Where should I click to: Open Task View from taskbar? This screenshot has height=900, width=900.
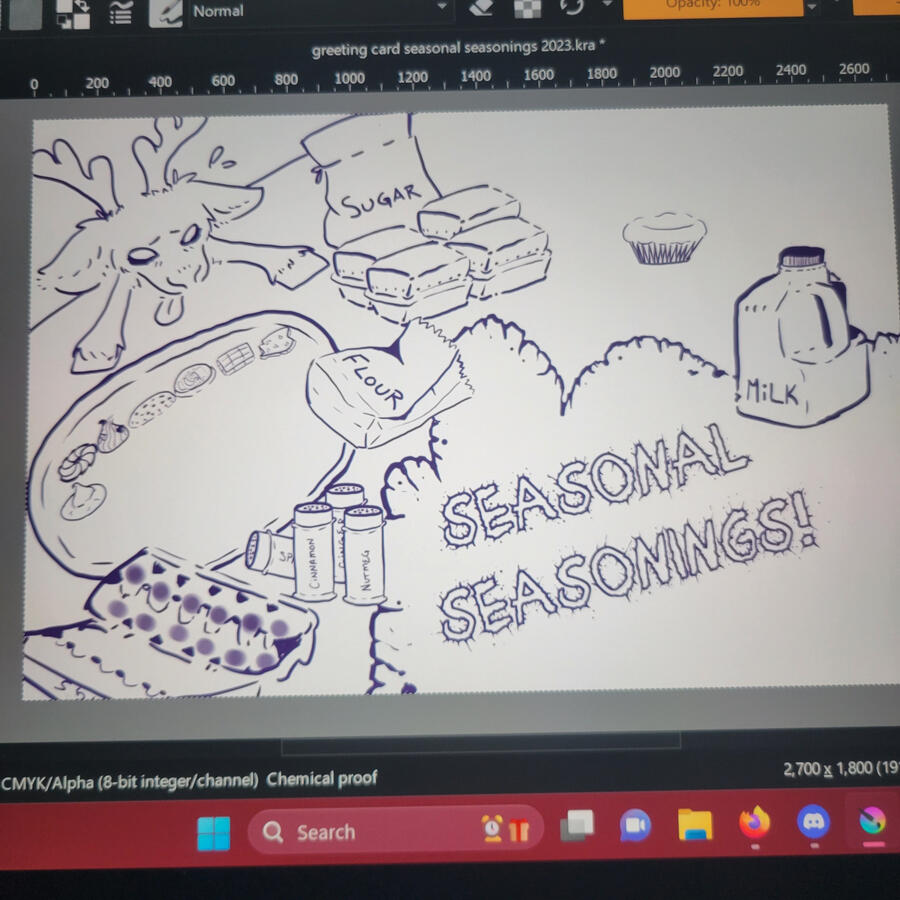577,826
